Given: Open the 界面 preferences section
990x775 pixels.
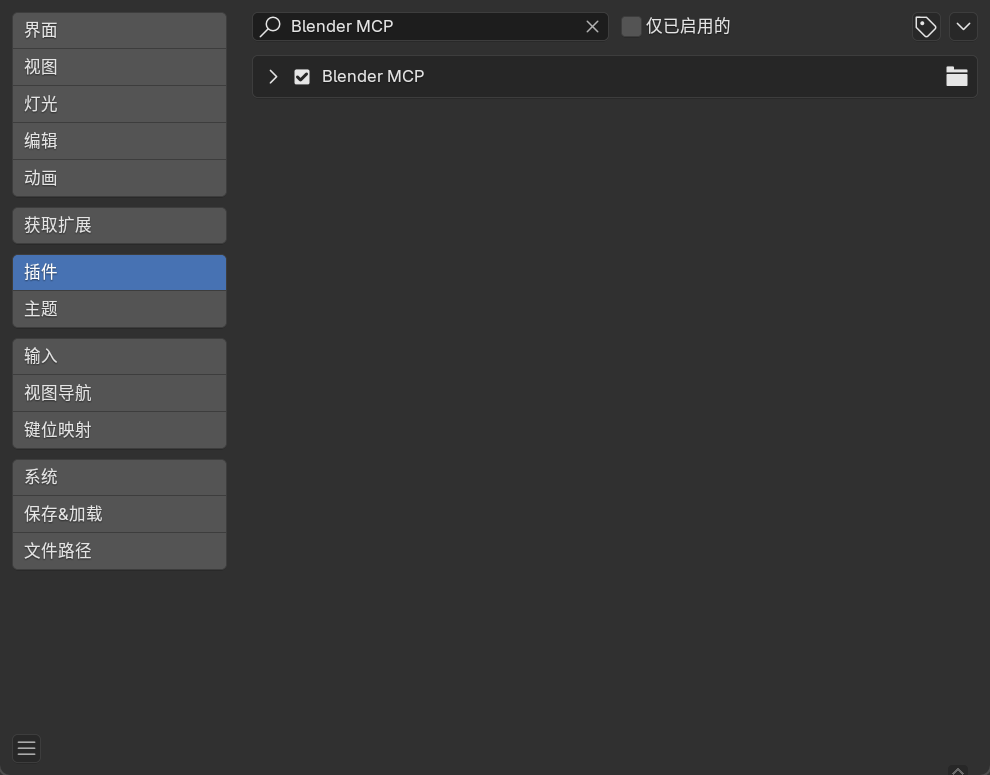Looking at the screenshot, I should 119,30.
